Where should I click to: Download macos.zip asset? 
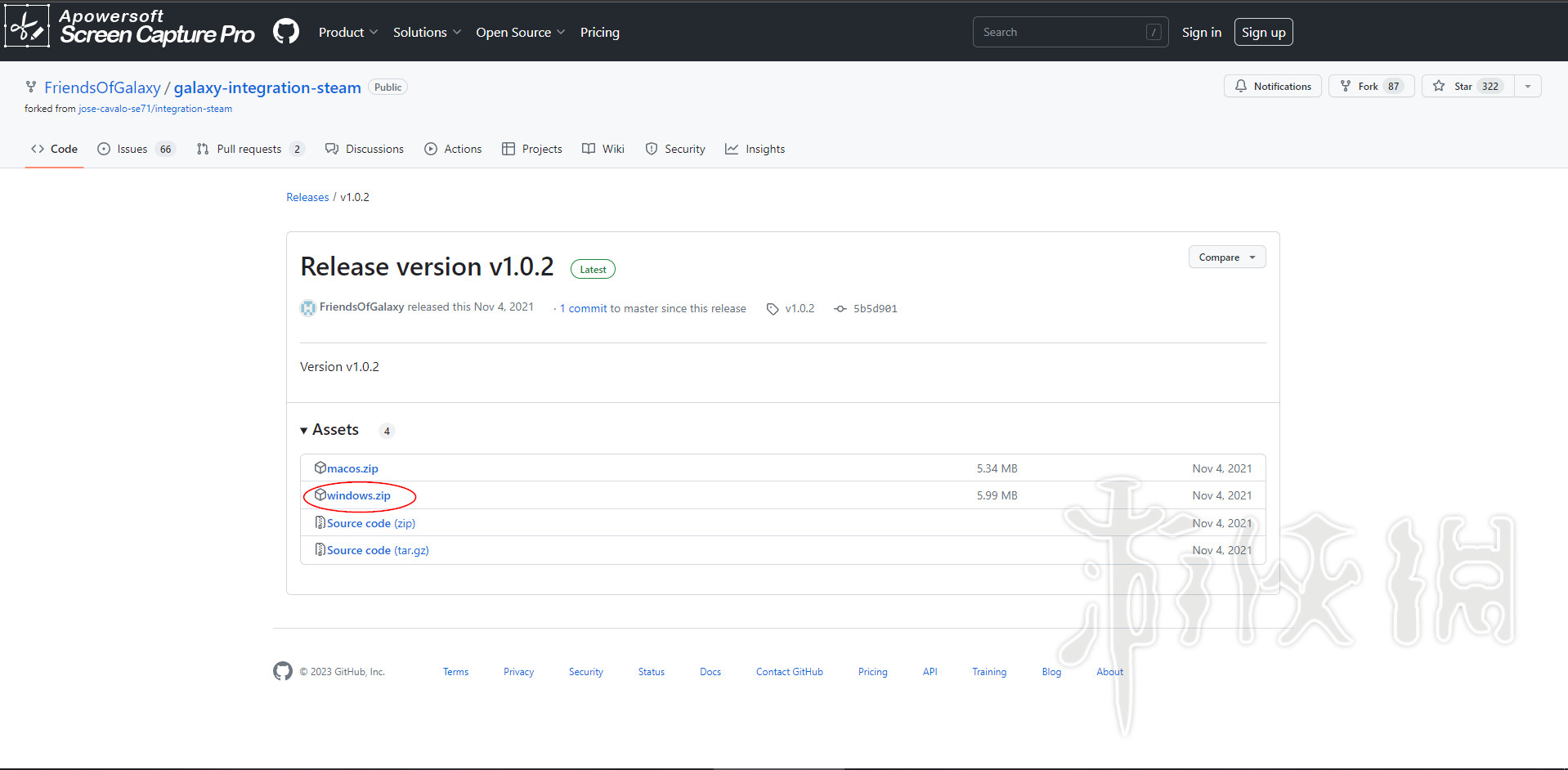(352, 468)
